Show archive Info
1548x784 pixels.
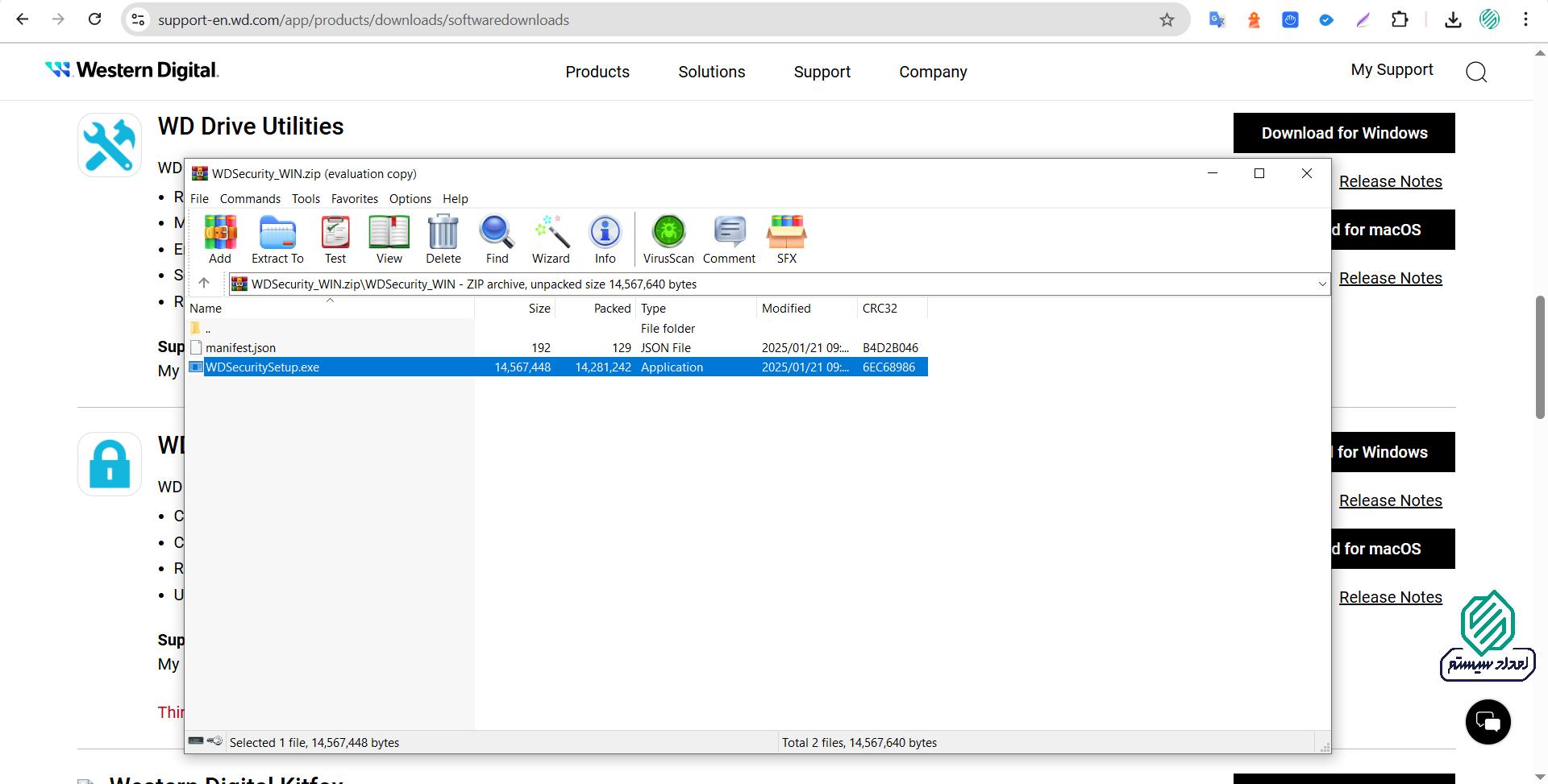click(x=605, y=239)
